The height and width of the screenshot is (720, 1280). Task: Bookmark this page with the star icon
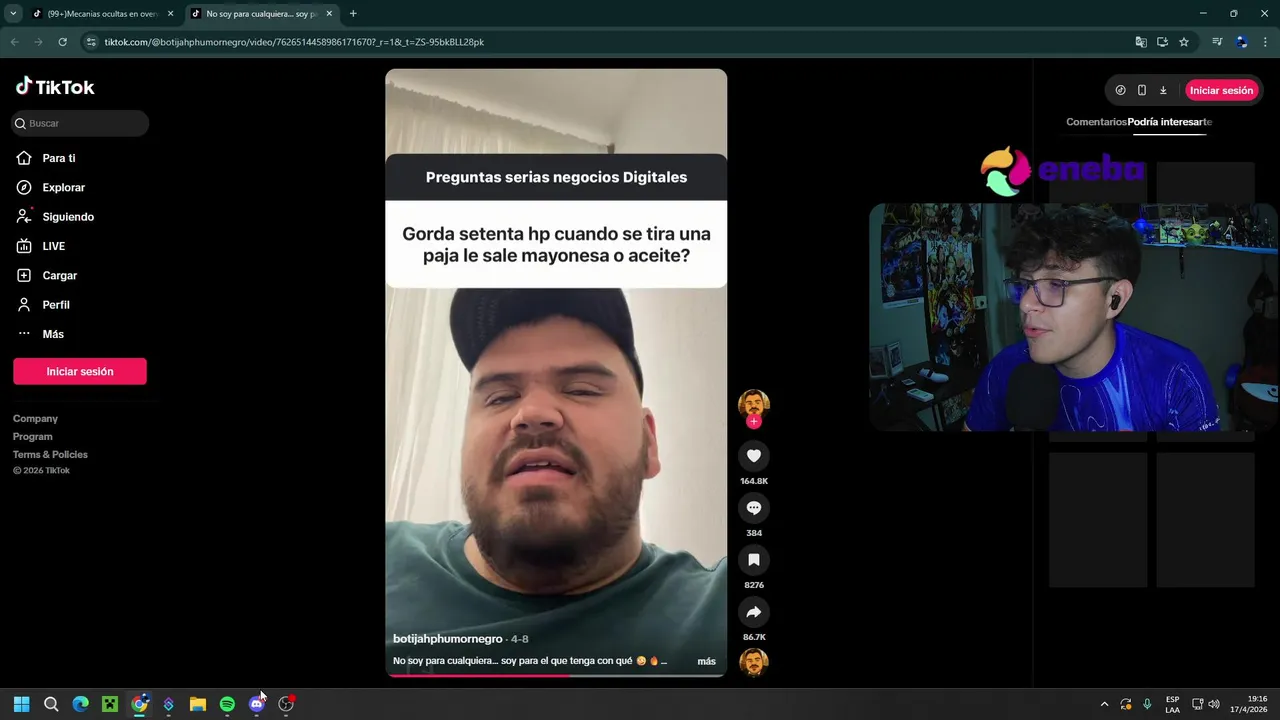coord(1184,42)
